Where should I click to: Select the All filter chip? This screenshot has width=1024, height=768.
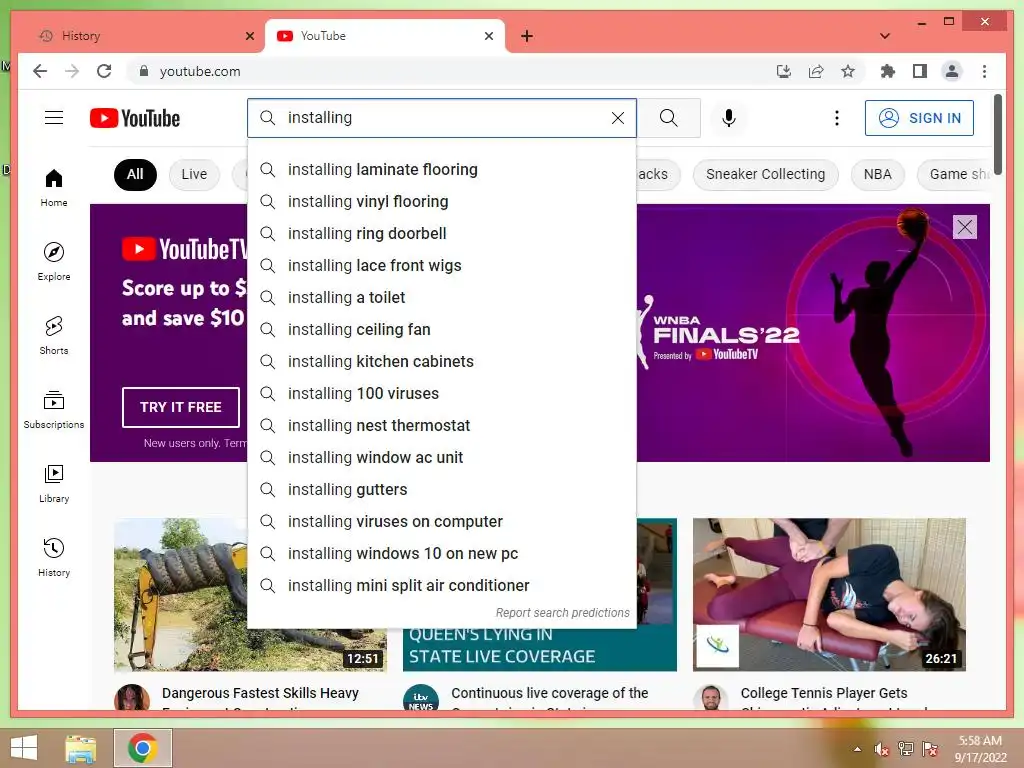point(135,174)
